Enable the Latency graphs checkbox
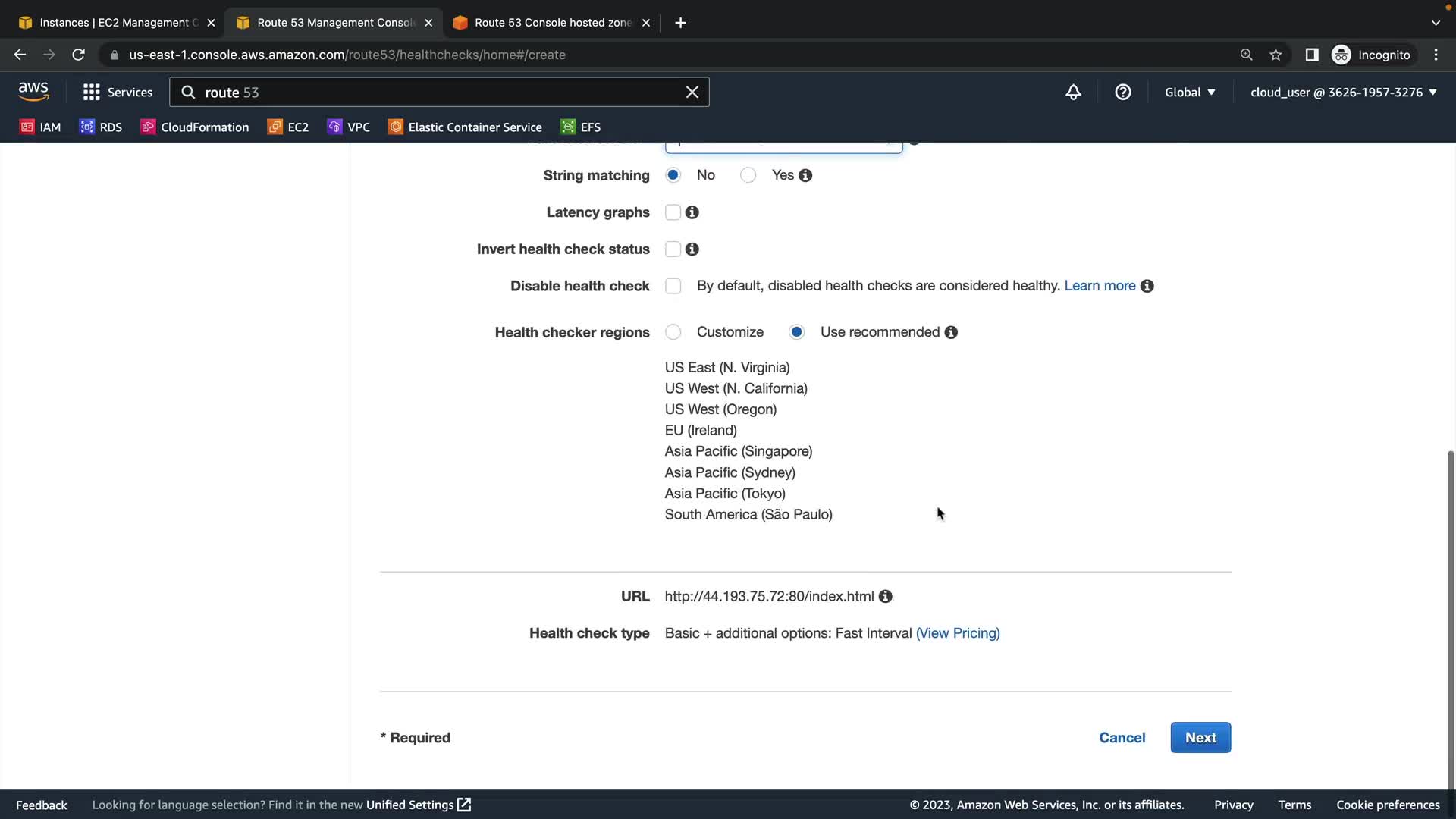Viewport: 1456px width, 819px height. click(673, 212)
